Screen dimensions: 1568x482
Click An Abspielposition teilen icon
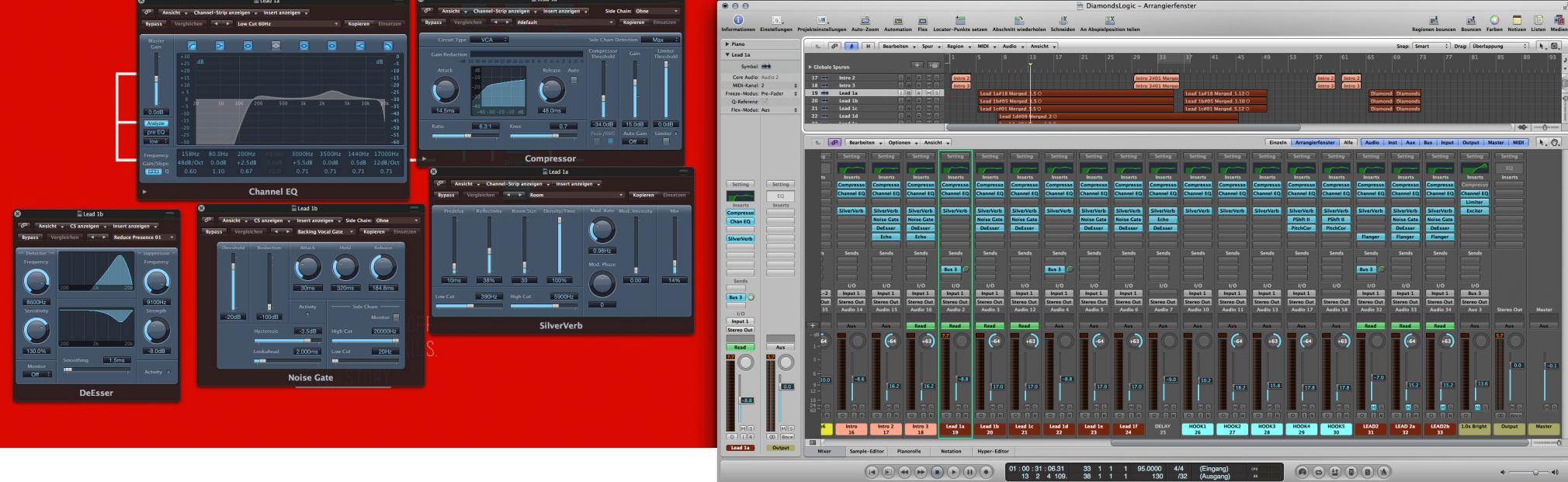[1109, 20]
